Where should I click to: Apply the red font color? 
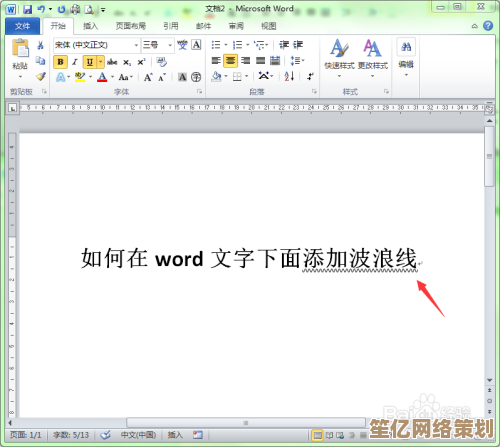(102, 77)
